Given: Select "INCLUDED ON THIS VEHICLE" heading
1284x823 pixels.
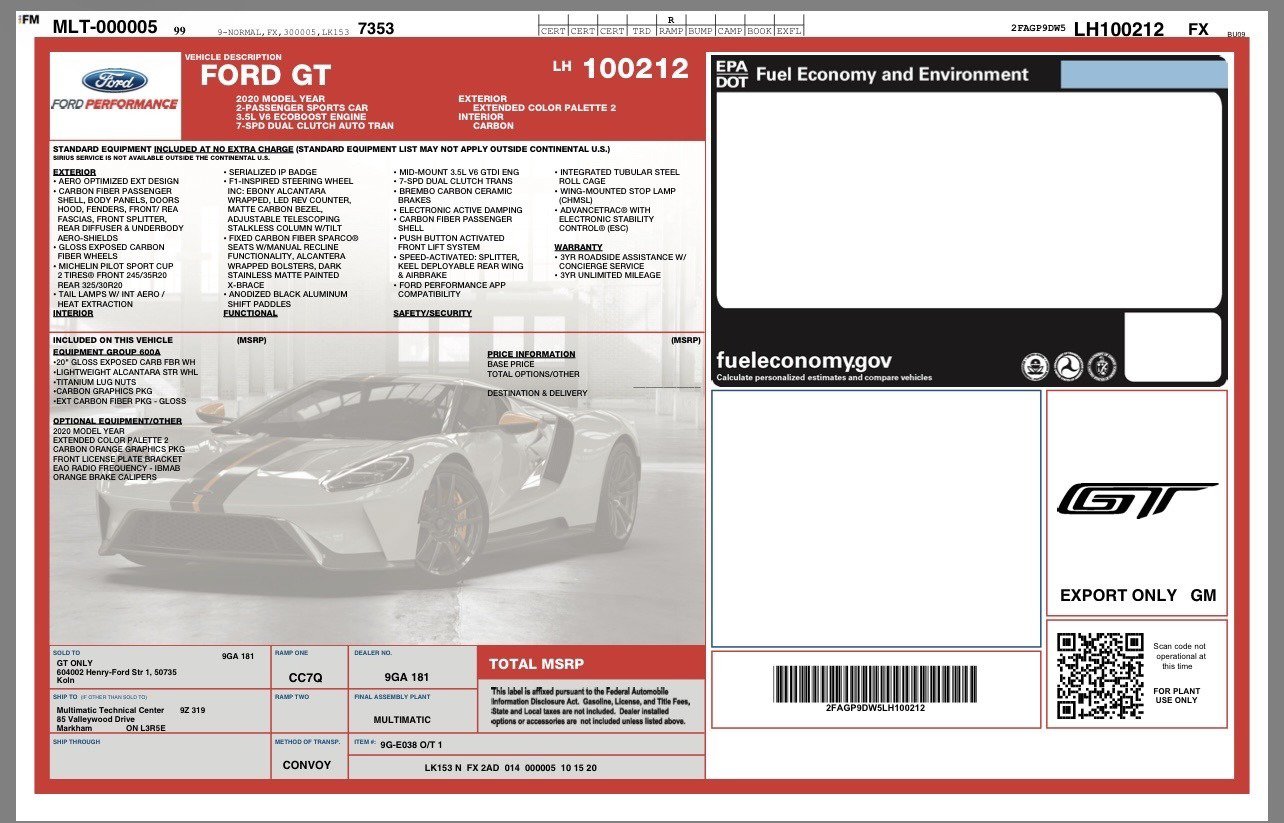Looking at the screenshot, I should 113,340.
